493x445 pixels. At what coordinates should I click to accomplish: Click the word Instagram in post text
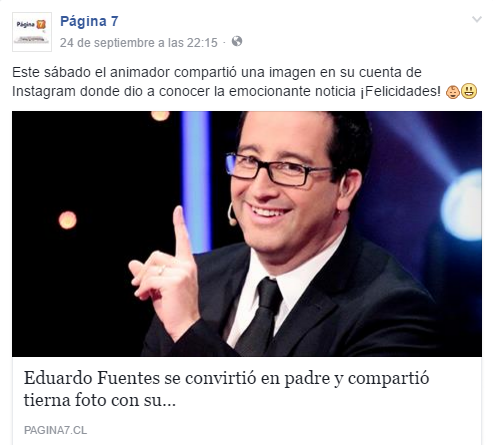[x=44, y=91]
